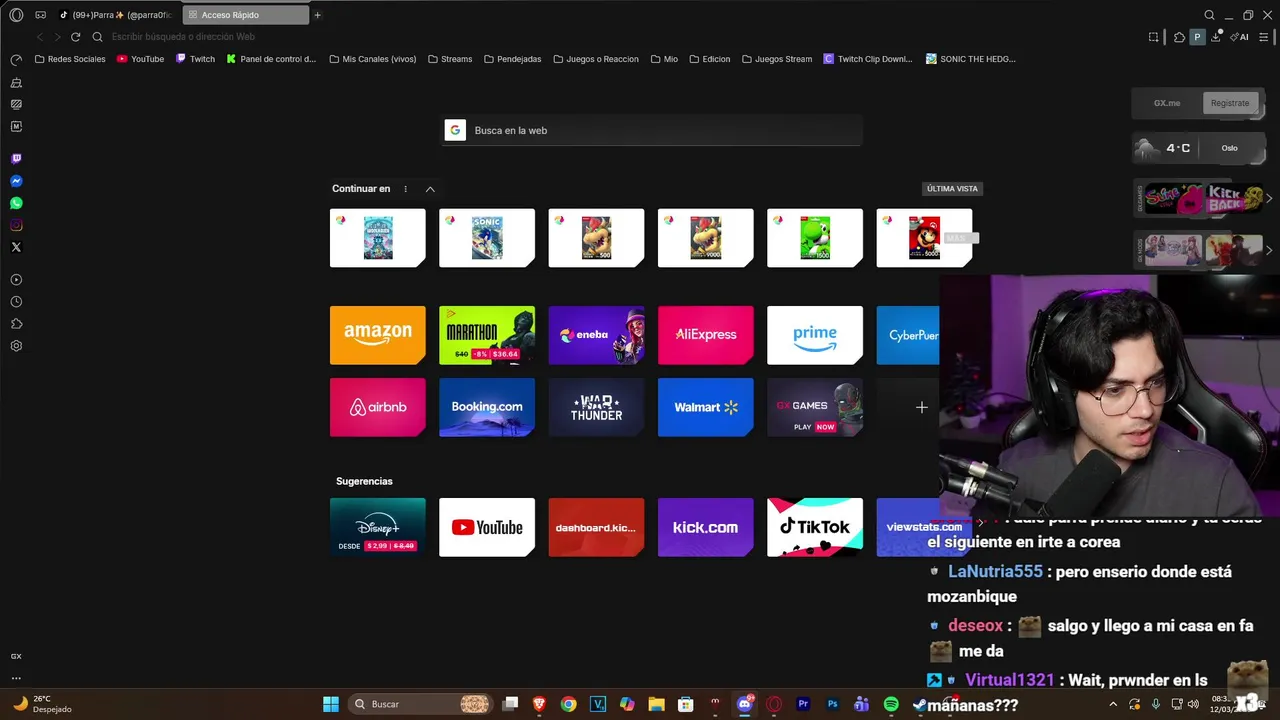1280x720 pixels.
Task: Click the GX.me label
Action: pos(1167,103)
